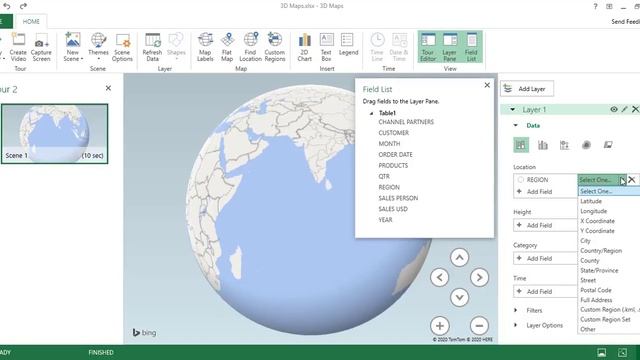Click the Redo arrow
This screenshot has height=360, width=640.
(23, 6)
